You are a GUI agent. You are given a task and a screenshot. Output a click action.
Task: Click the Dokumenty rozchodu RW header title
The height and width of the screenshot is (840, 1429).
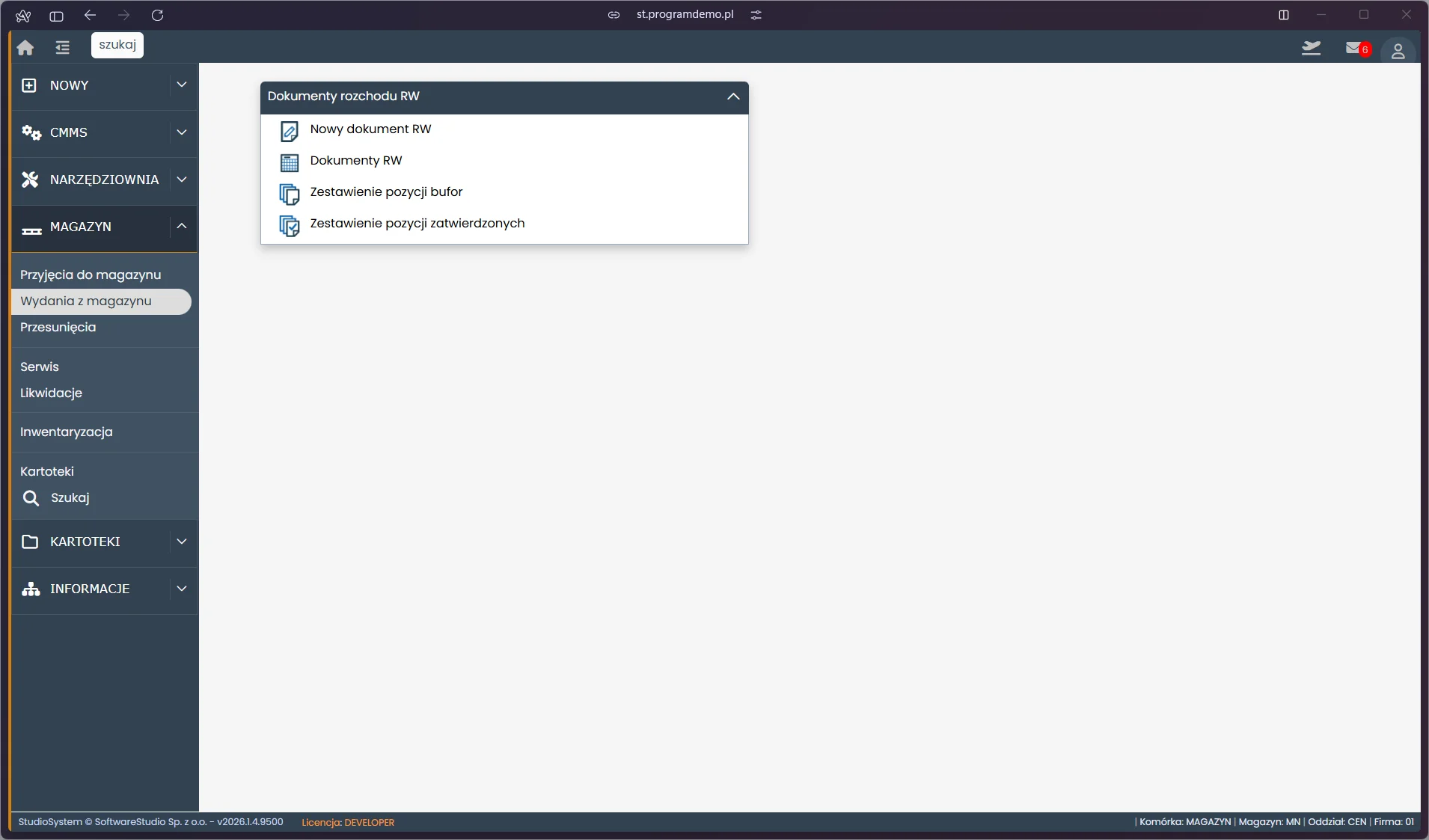[344, 96]
